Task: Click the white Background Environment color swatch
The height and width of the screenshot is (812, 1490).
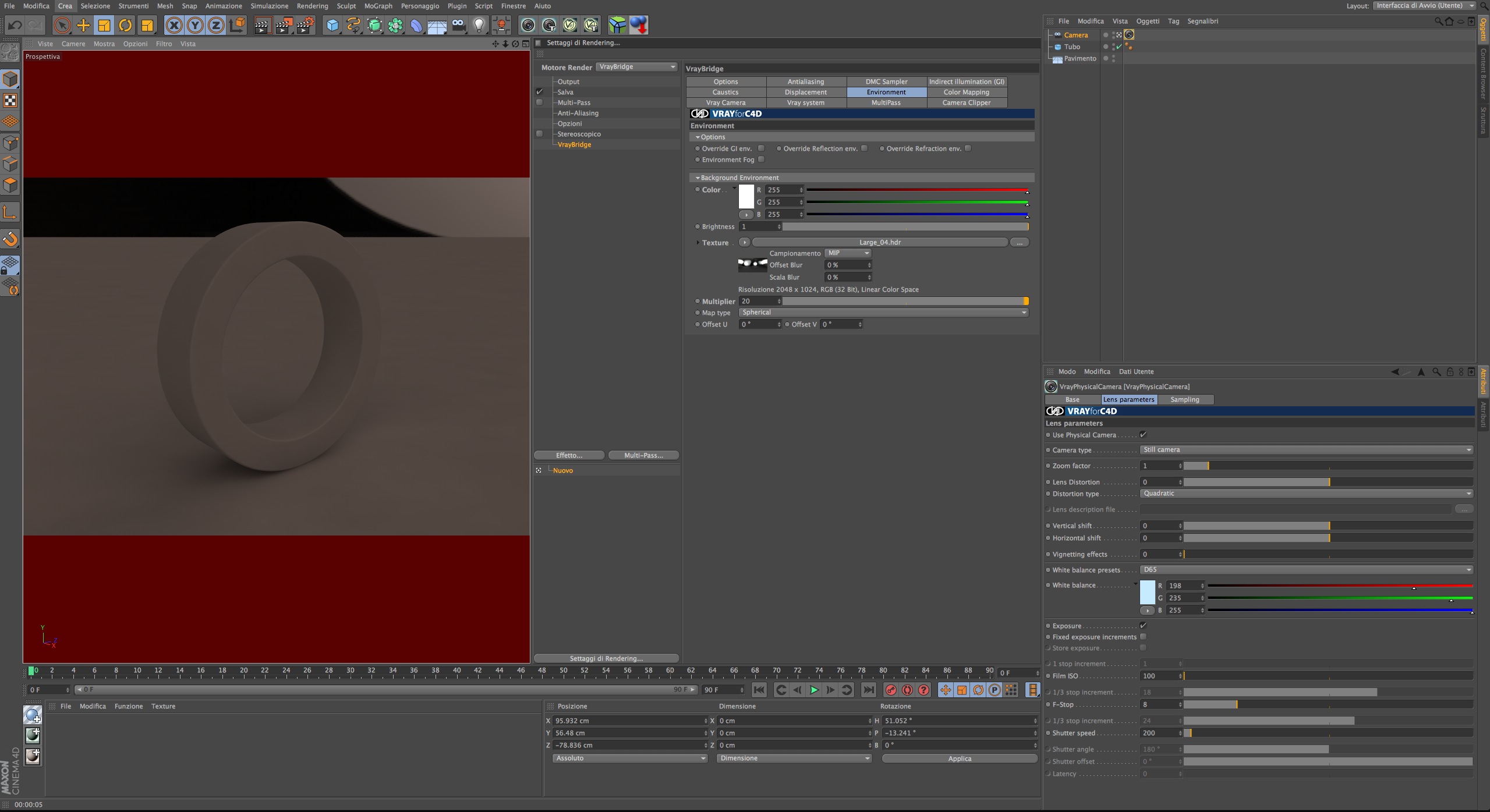Action: click(746, 197)
